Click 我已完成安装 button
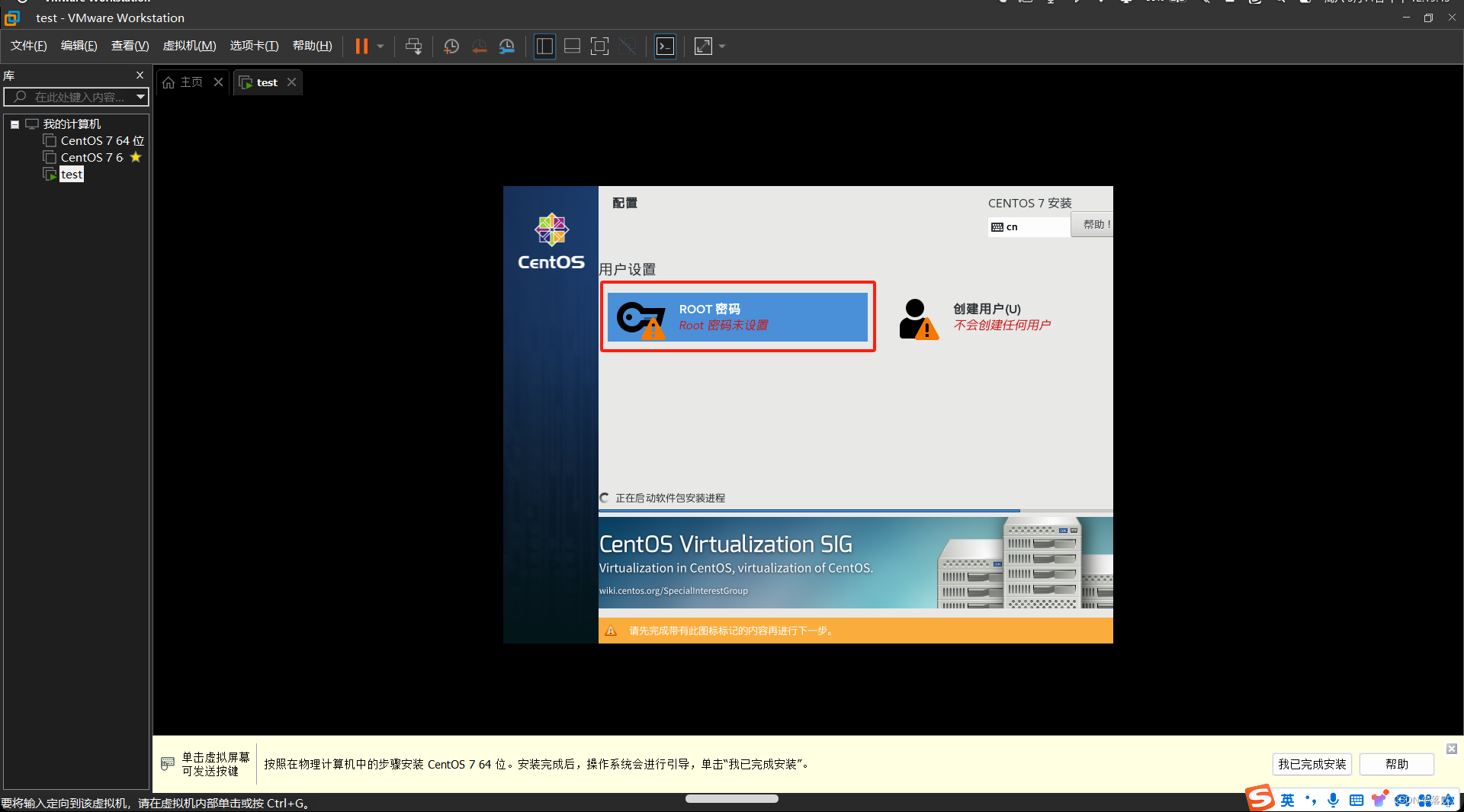The width and height of the screenshot is (1464, 812). 1312,764
